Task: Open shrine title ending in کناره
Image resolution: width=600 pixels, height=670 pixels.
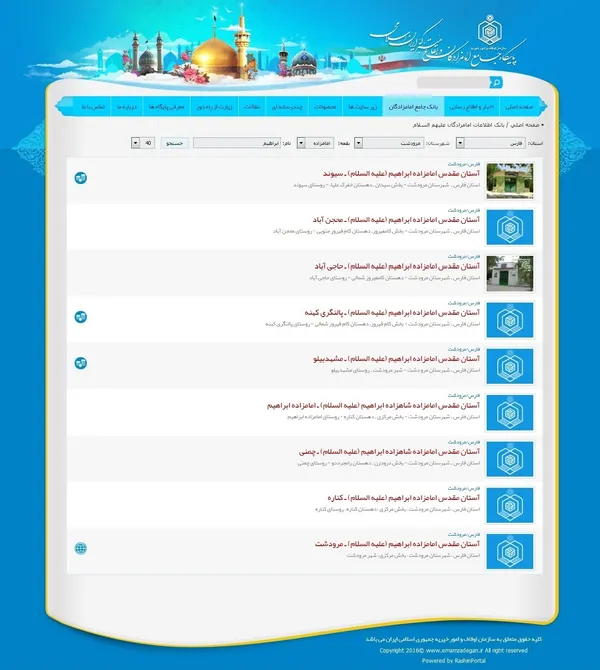Action: (403, 498)
